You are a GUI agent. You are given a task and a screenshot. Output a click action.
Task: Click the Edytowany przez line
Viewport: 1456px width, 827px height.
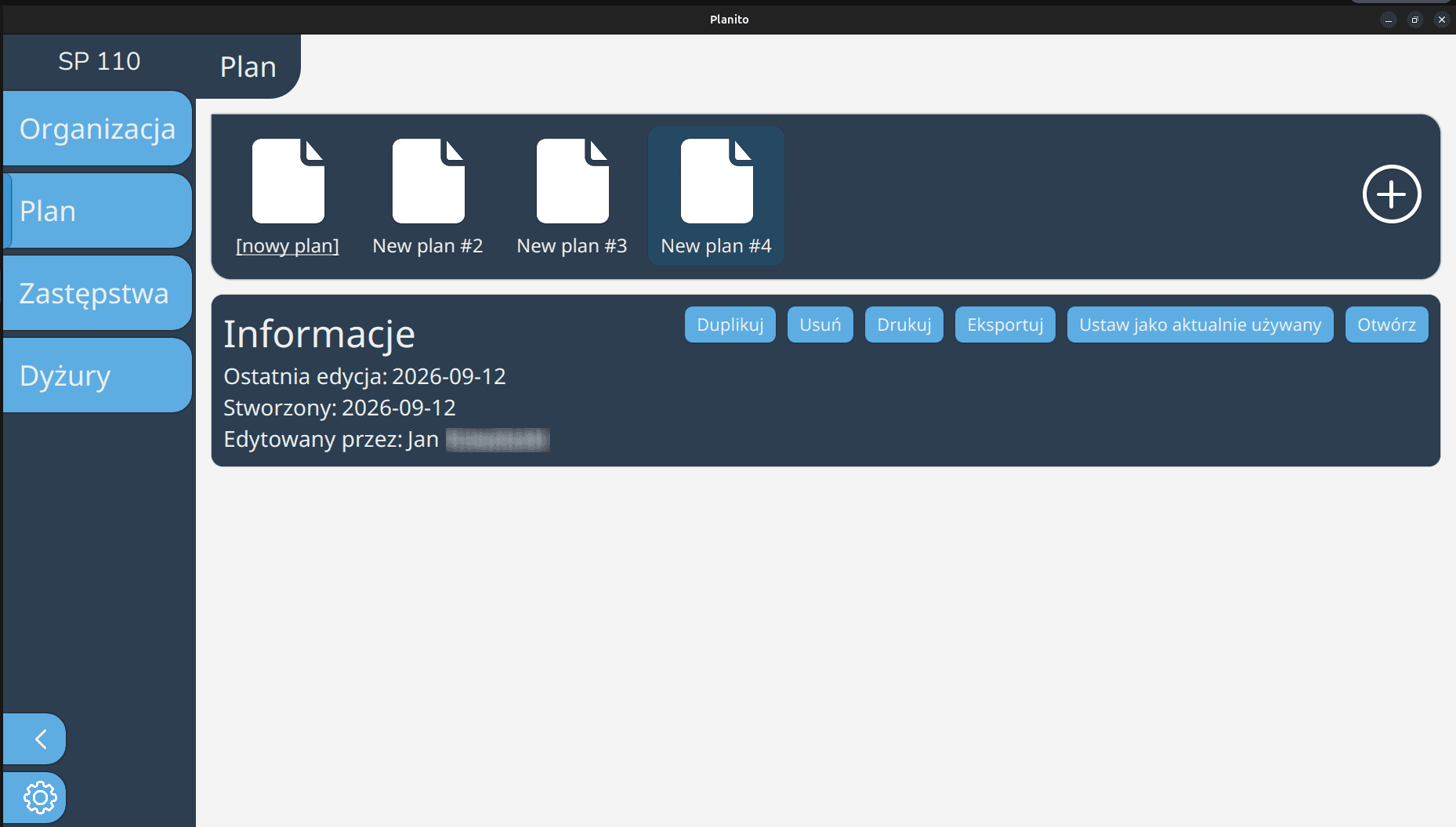[387, 439]
